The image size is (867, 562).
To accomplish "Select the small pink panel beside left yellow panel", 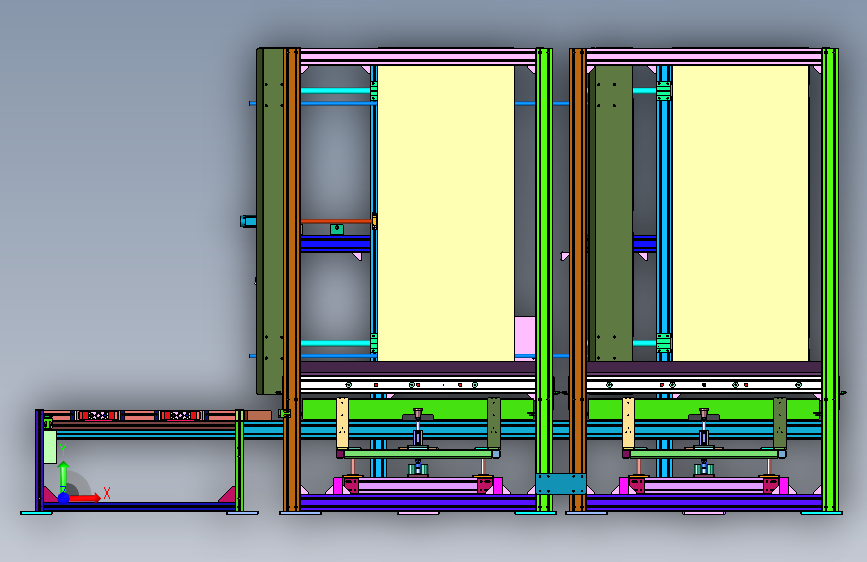I will point(525,339).
